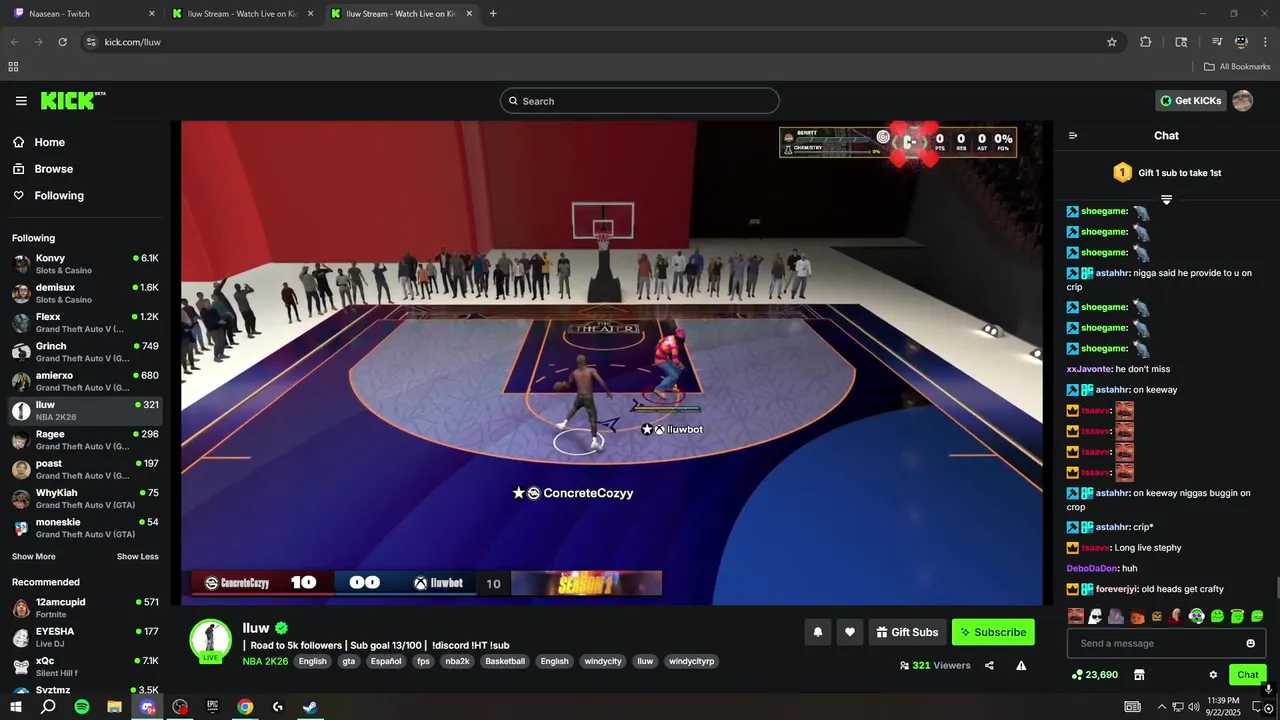Open demisux's channel in Following
Screen dimensions: 1280x720
pos(85,293)
